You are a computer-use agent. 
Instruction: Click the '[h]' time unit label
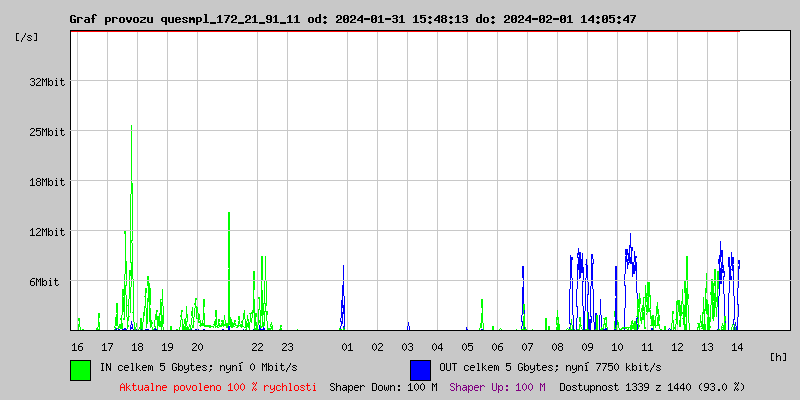[778, 357]
